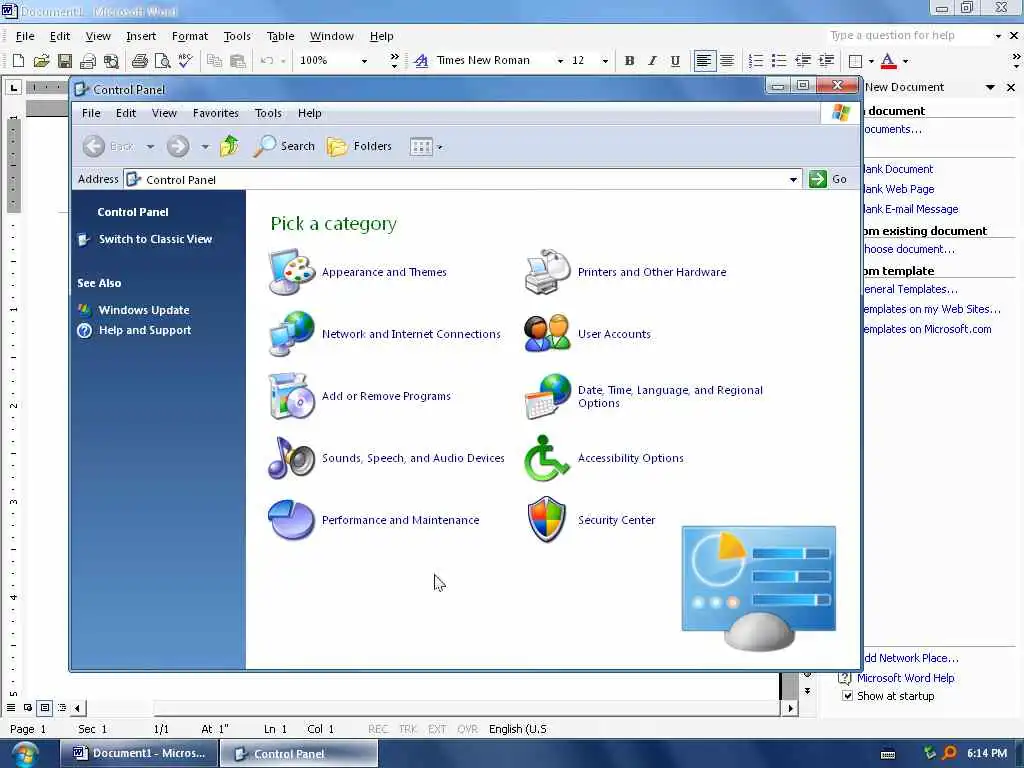
Task: Switch to Outline View in Word
Action: tap(61, 707)
